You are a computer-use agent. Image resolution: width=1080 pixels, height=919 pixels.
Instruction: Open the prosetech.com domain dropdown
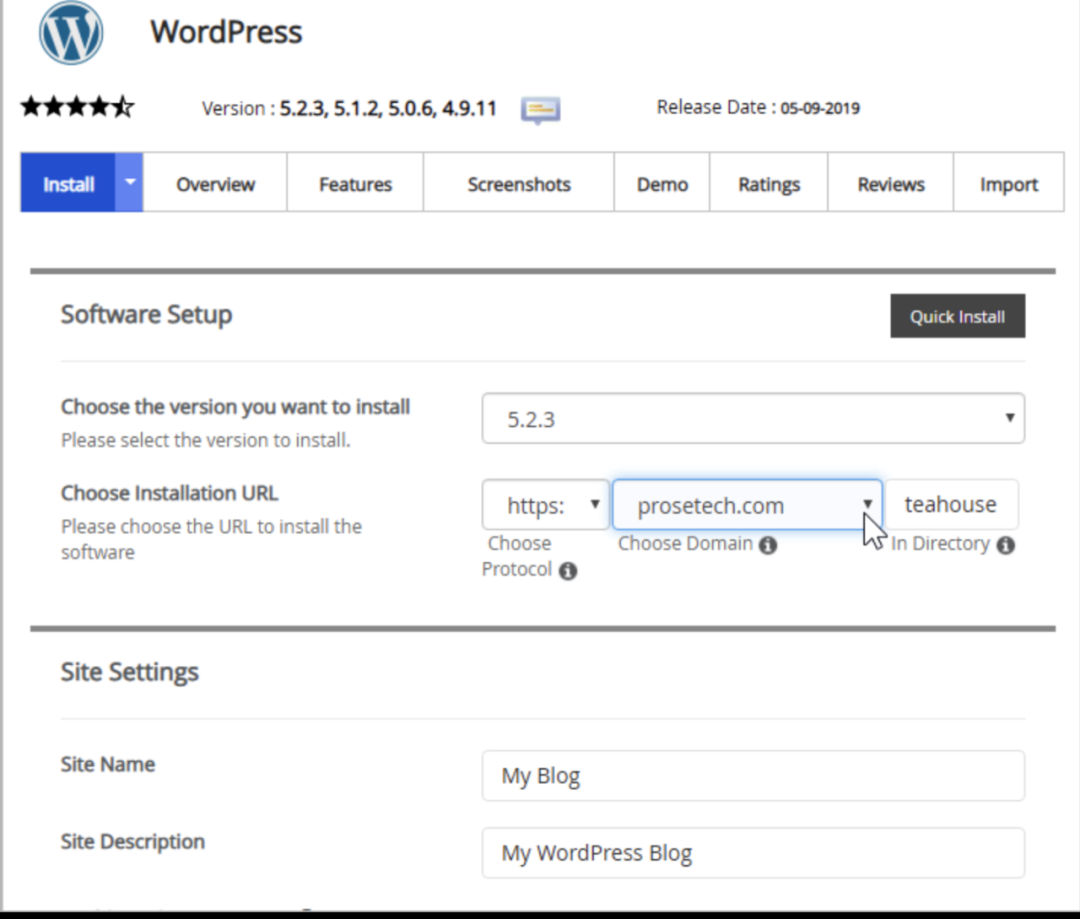click(746, 505)
